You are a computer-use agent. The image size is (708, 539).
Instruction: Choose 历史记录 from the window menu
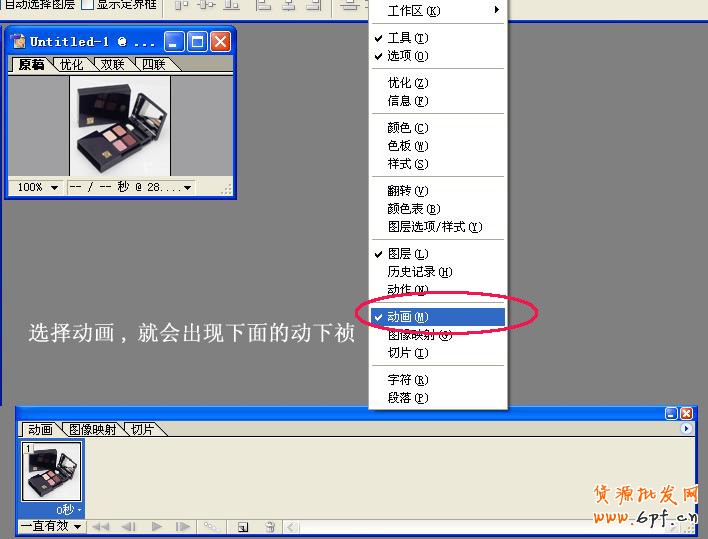[x=419, y=272]
